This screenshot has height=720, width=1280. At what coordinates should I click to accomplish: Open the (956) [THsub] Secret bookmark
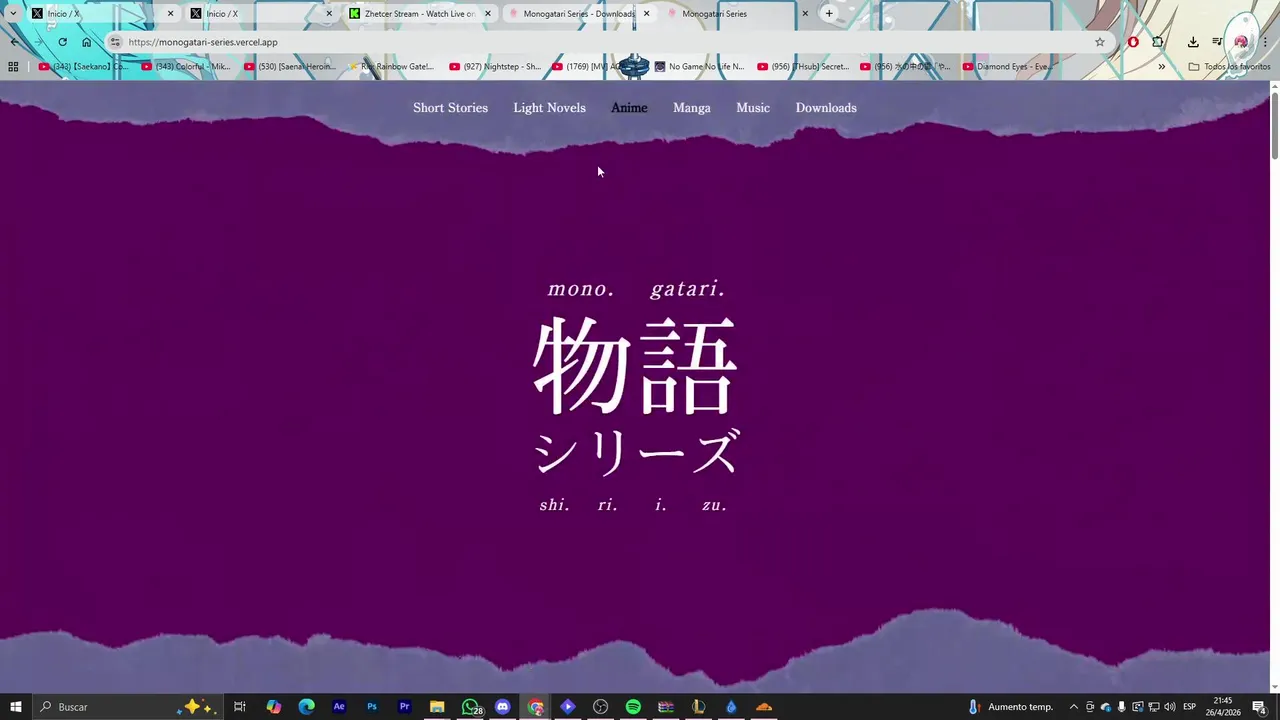803,67
